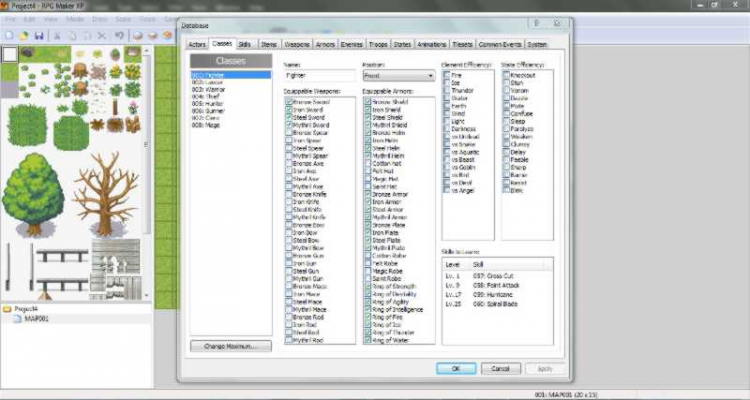Click the Project4 folder icon in map tree
This screenshot has height=400, width=750.
pyautogui.click(x=7, y=309)
